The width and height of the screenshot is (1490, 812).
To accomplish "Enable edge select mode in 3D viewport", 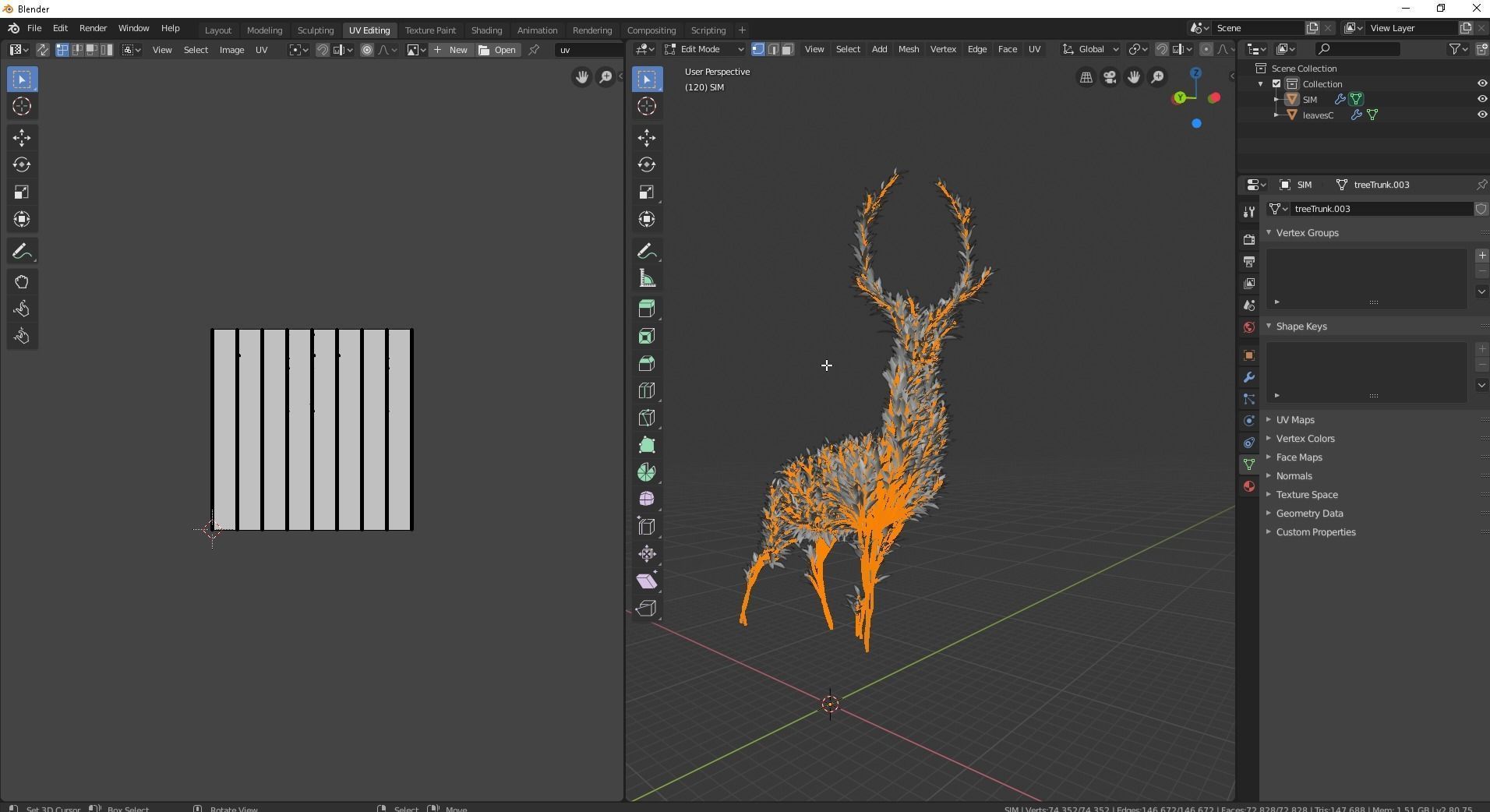I will click(772, 49).
